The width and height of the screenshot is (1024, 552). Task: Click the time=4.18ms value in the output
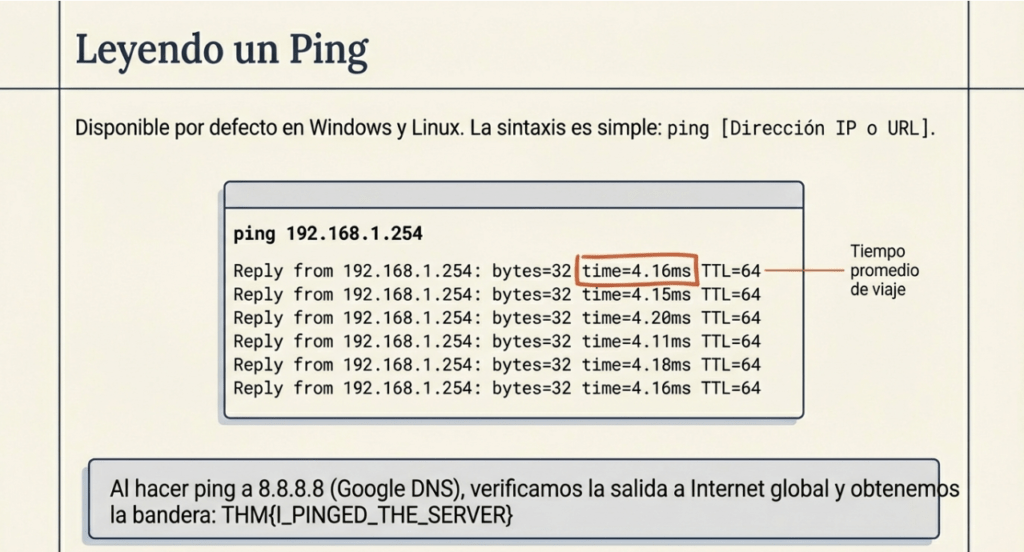[635, 365]
